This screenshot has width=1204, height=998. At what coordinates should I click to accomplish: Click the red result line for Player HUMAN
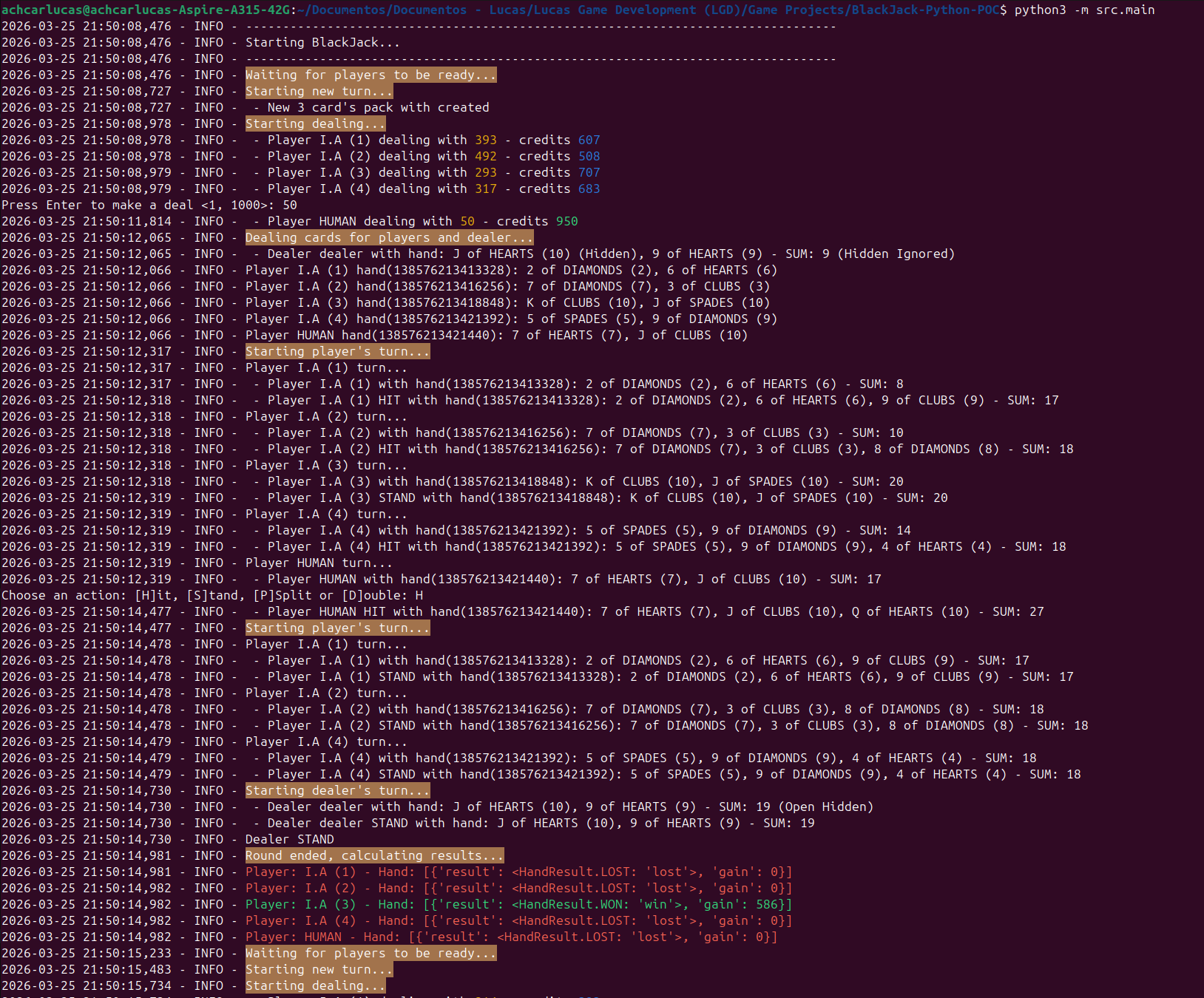pos(511,937)
